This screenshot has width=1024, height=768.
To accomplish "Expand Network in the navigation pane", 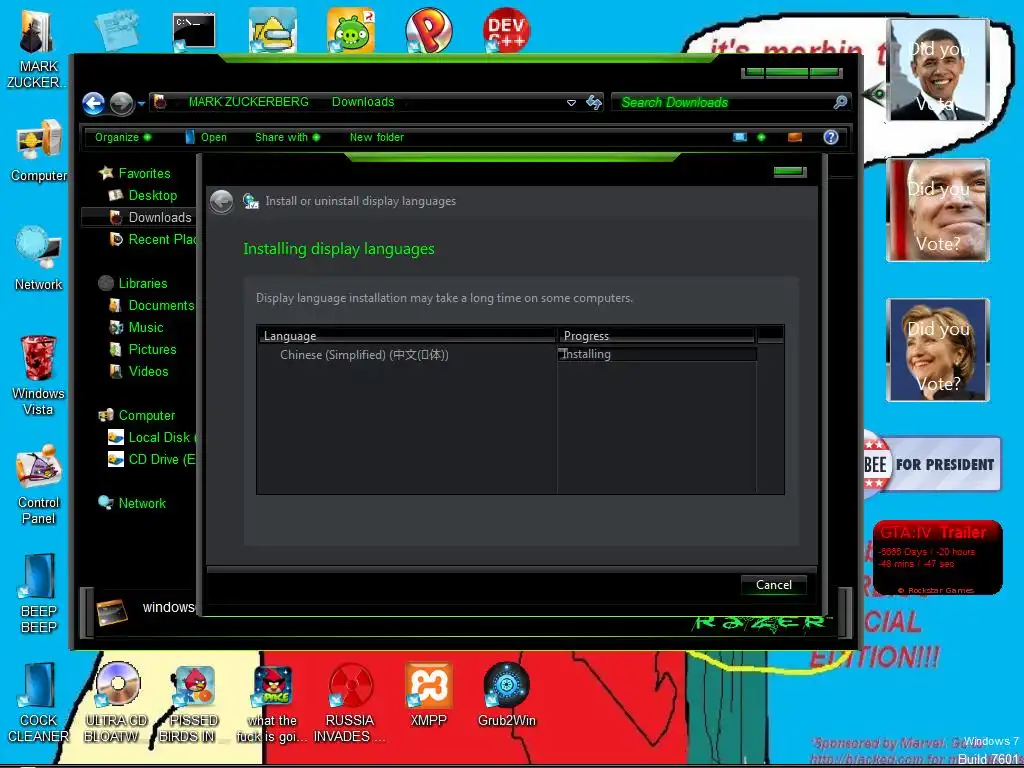I will 133,504.
